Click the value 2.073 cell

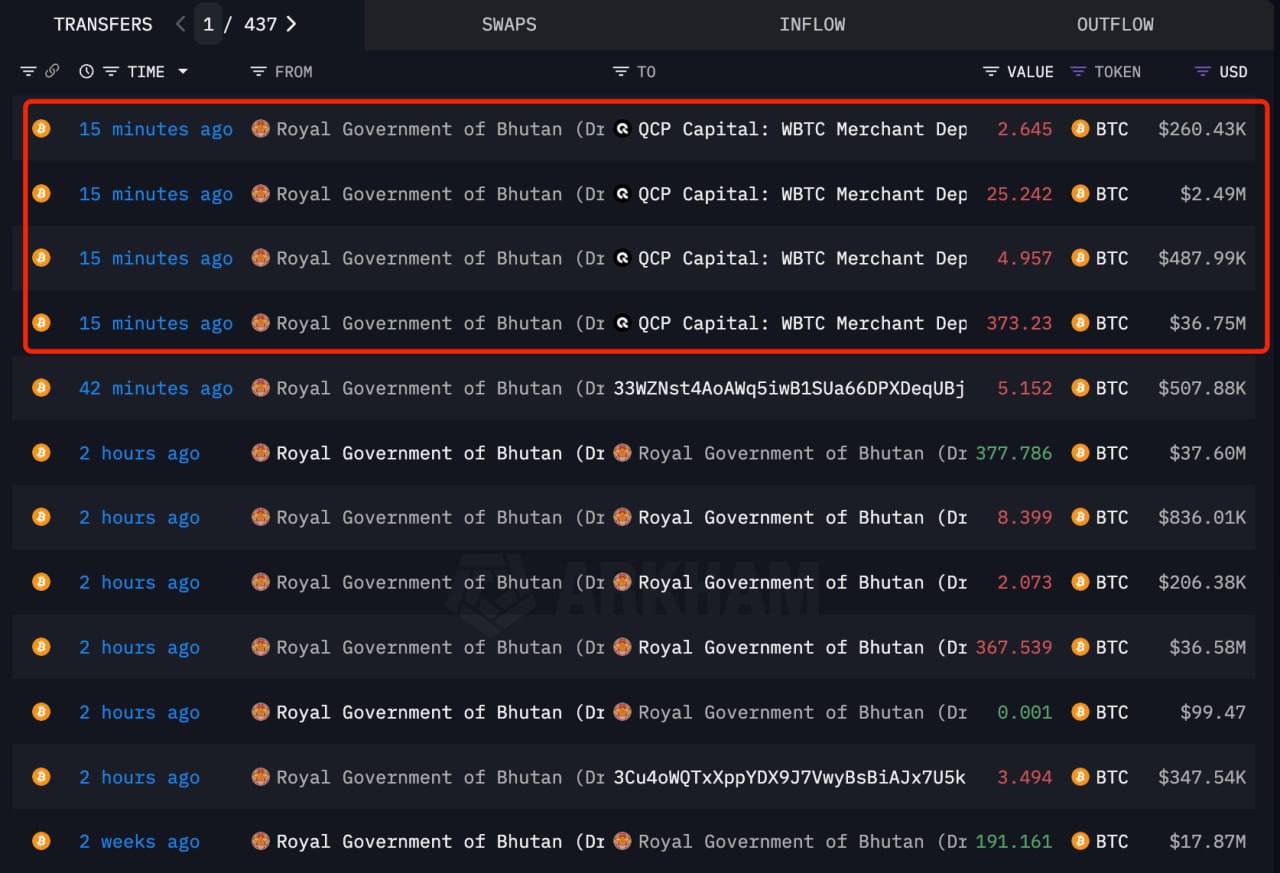pos(1025,582)
